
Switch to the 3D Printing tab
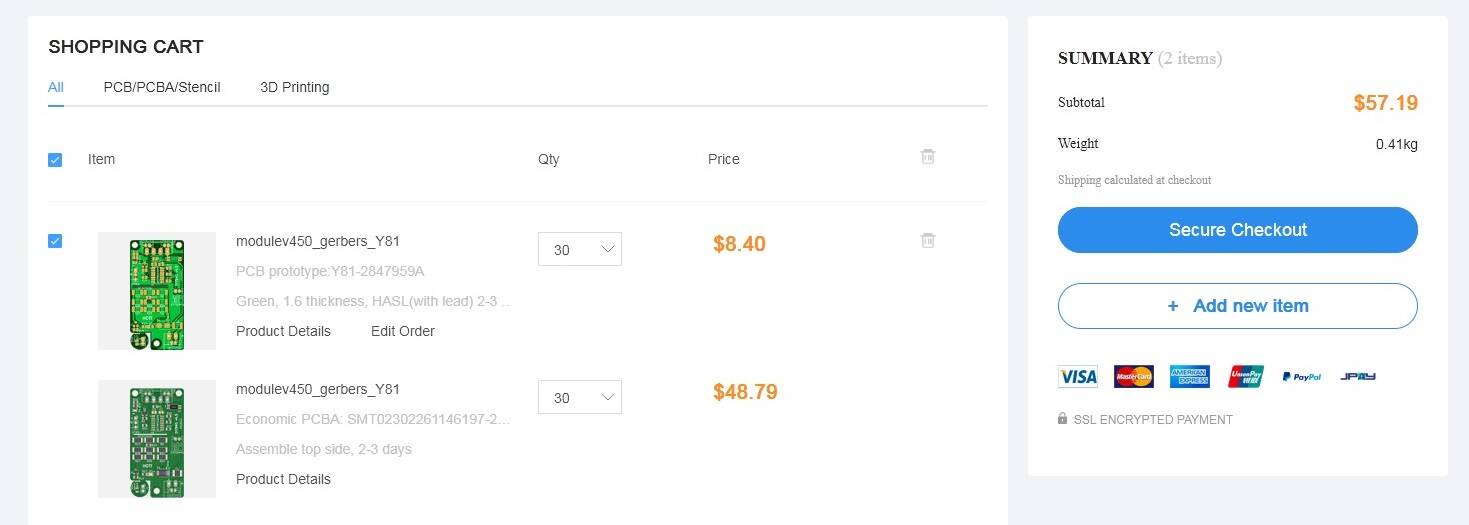294,87
